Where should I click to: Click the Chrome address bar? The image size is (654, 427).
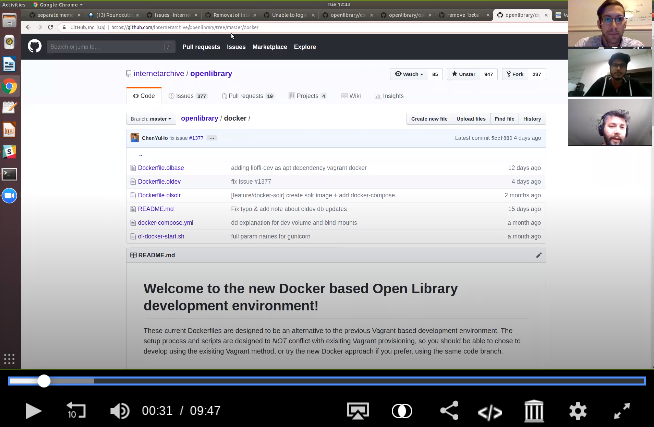pyautogui.click(x=311, y=27)
